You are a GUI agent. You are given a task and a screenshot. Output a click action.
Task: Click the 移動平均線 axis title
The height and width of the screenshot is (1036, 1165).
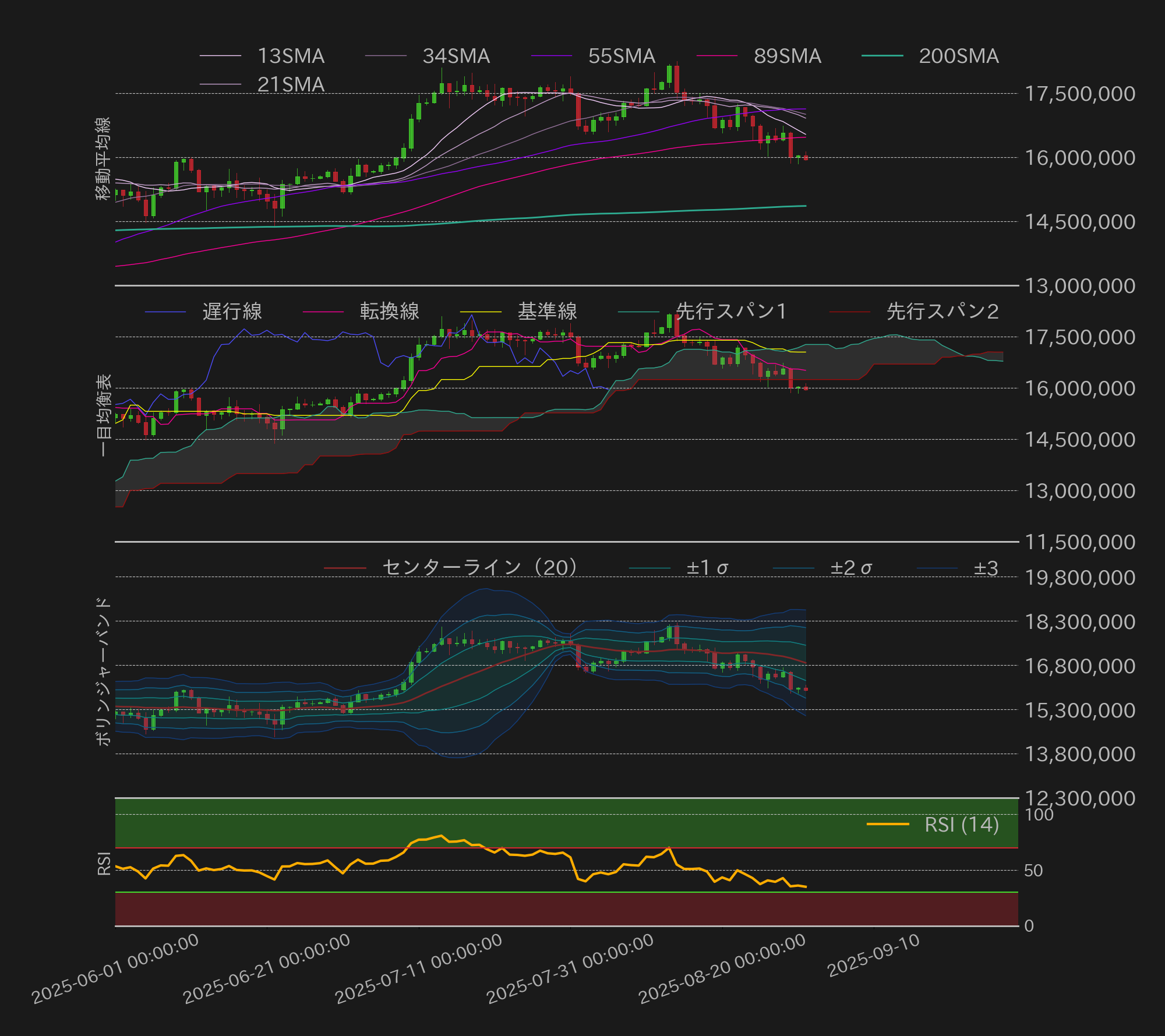click(103, 158)
